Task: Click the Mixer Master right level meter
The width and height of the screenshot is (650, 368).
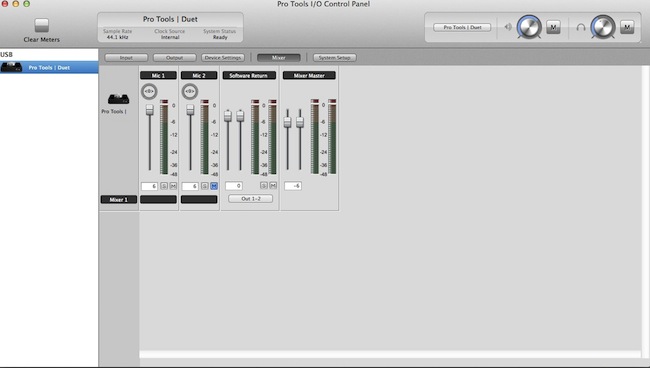Action: pos(332,137)
